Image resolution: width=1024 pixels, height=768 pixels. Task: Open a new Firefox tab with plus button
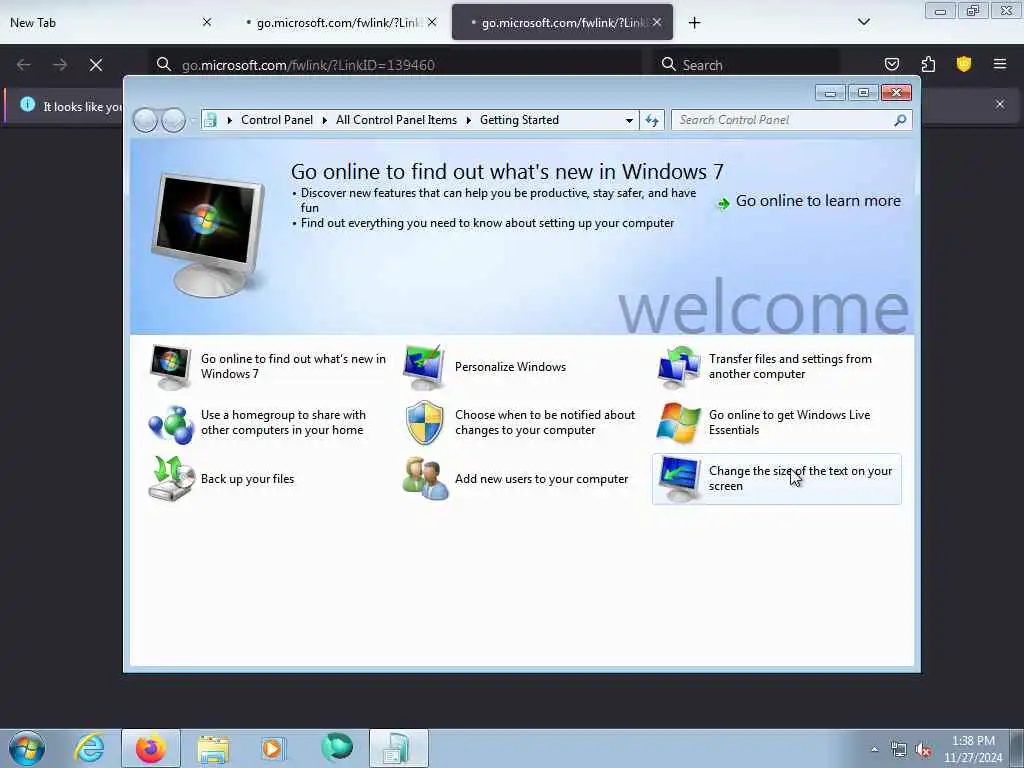point(694,23)
